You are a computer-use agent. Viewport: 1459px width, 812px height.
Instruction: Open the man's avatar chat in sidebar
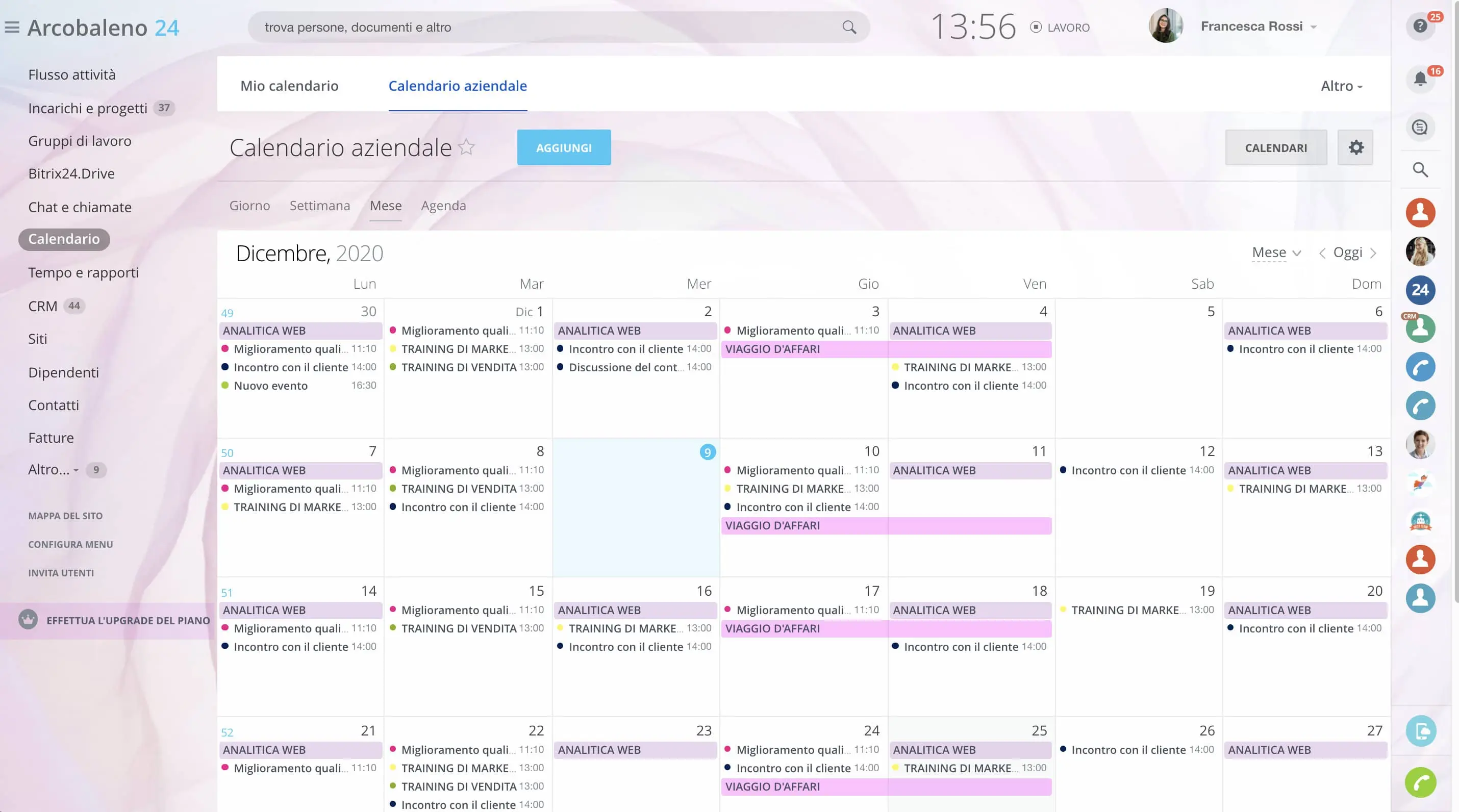click(1420, 444)
